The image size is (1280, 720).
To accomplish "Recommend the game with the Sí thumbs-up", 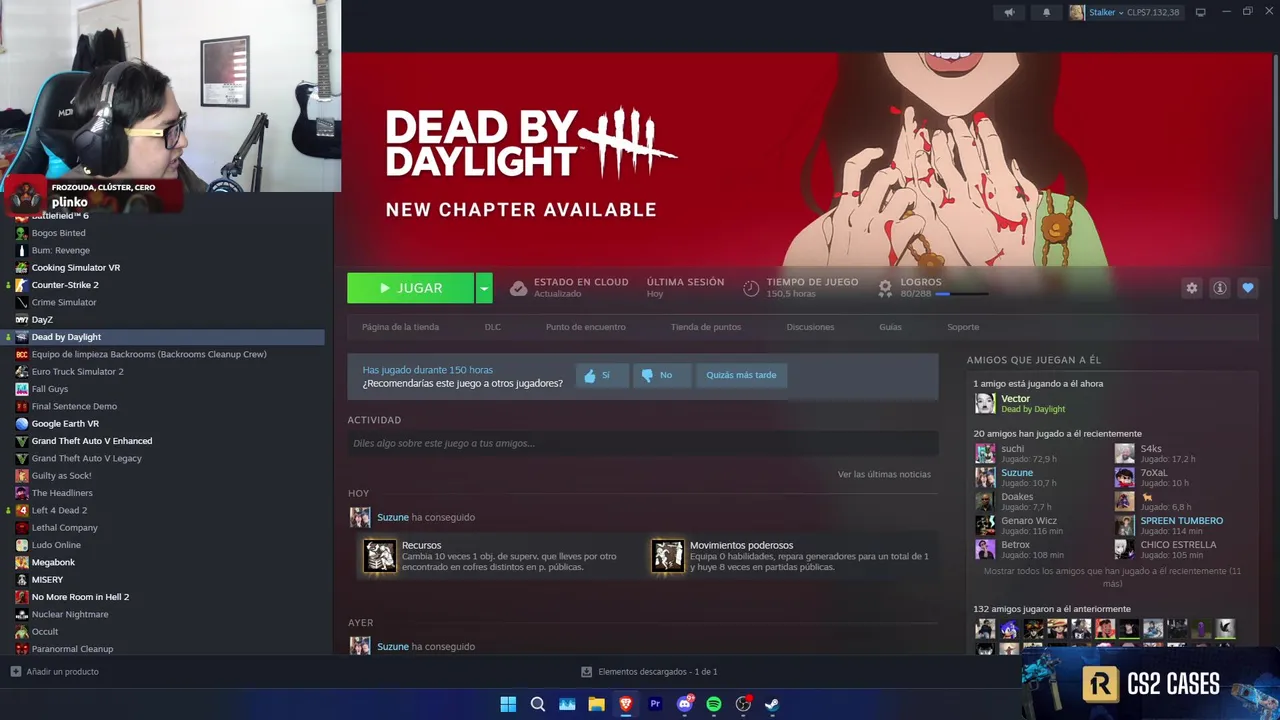I will 602,375.
